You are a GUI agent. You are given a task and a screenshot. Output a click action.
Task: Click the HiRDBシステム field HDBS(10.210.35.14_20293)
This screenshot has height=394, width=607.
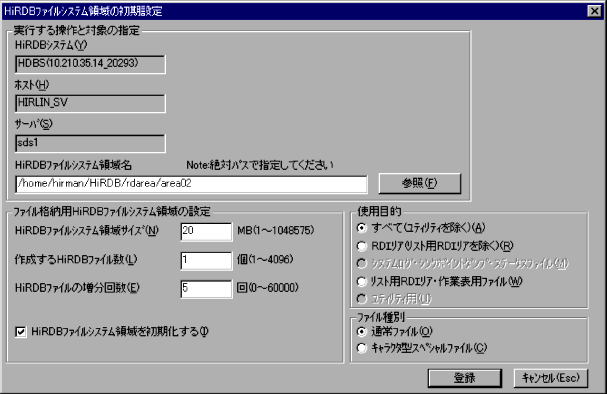[x=90, y=64]
